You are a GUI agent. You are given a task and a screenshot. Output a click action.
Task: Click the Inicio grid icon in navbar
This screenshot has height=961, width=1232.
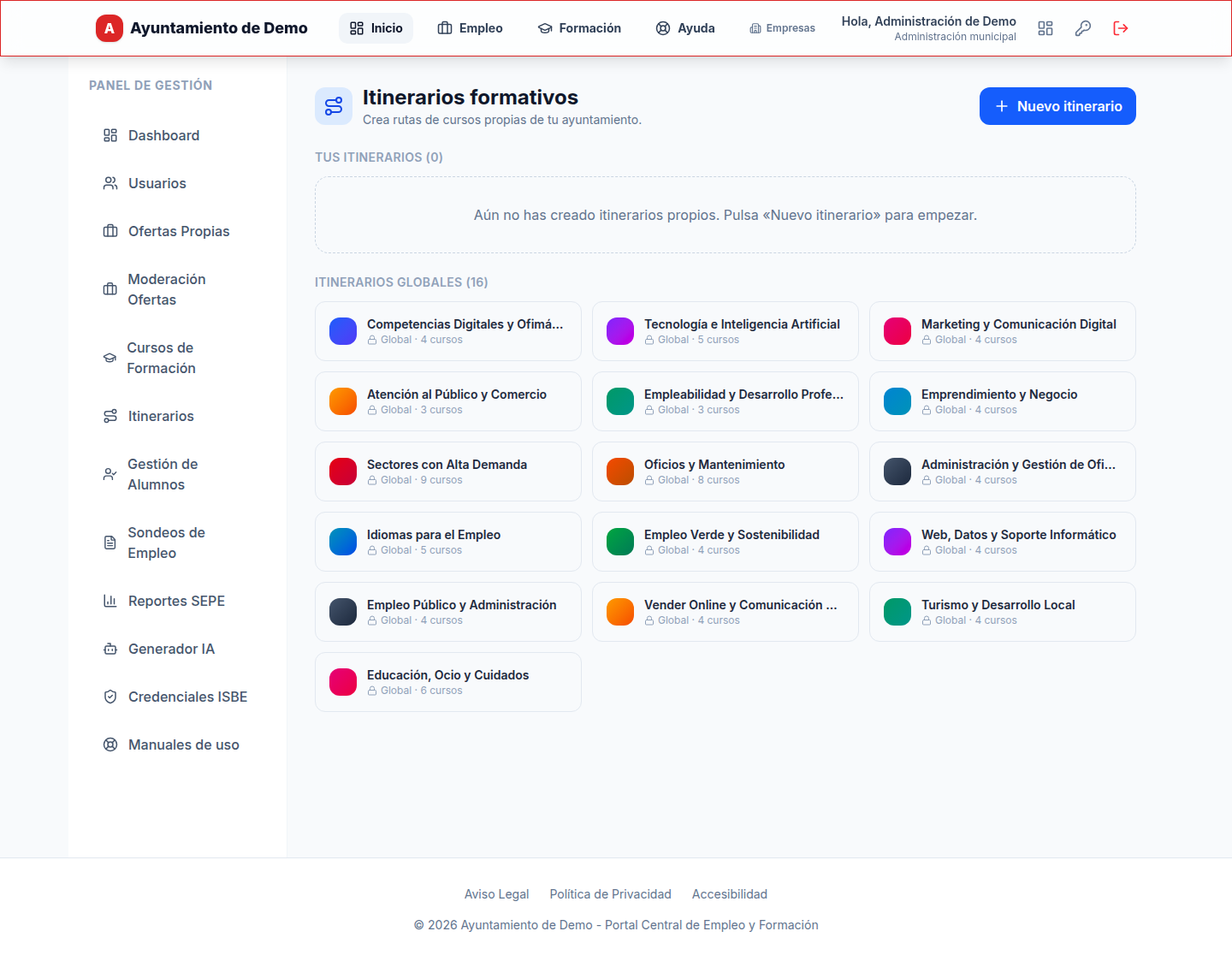pos(357,28)
